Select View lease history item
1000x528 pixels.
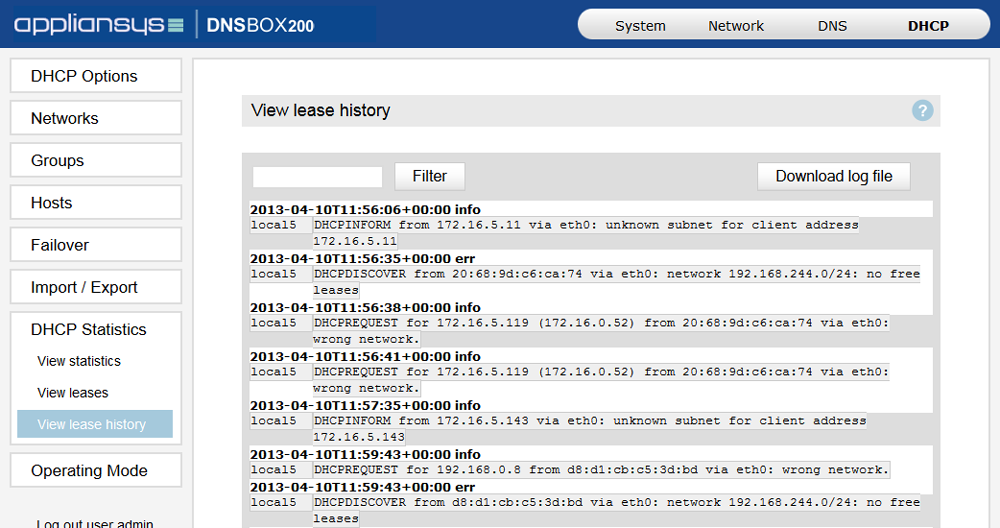coord(95,424)
